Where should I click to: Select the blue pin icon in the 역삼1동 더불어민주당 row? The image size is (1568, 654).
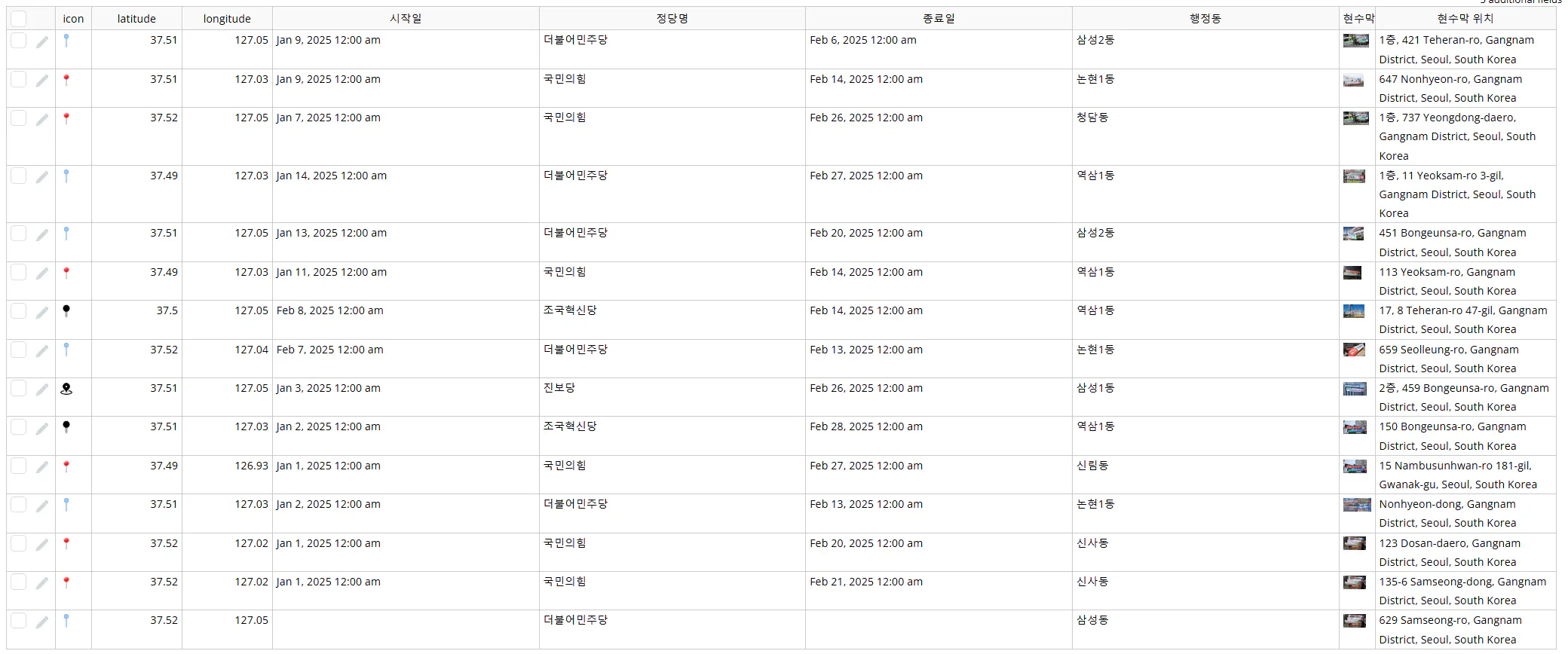[66, 176]
